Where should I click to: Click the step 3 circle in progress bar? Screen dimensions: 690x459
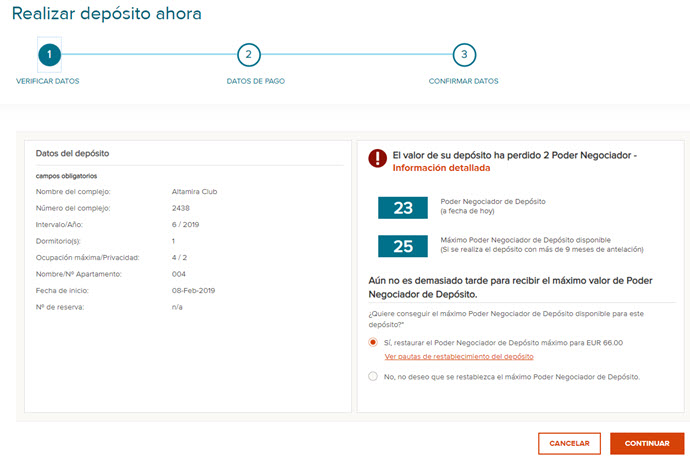point(463,55)
